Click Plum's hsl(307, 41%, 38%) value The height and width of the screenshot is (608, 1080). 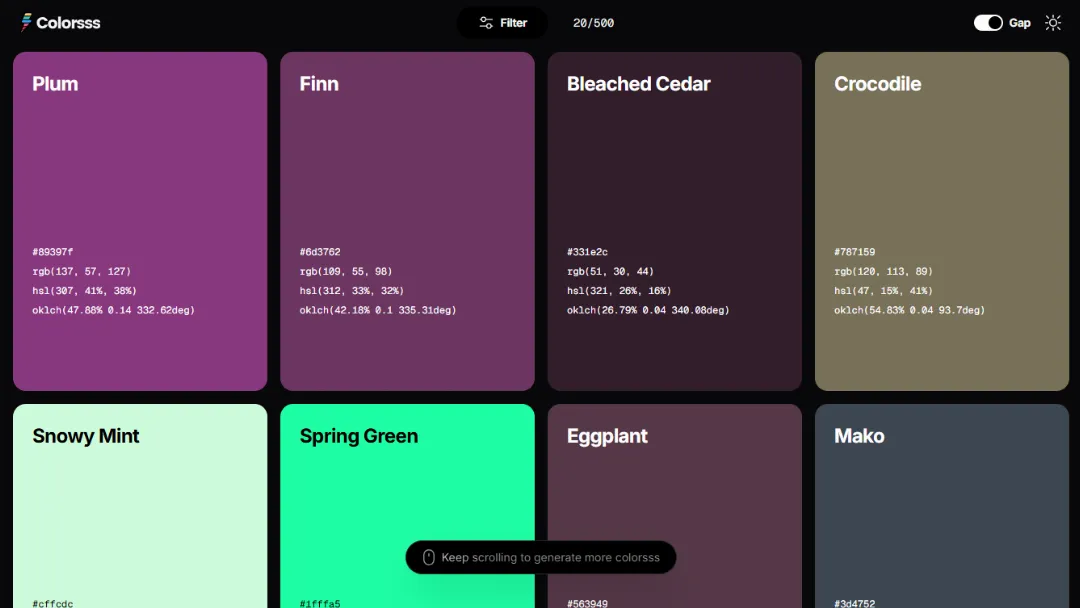(84, 291)
